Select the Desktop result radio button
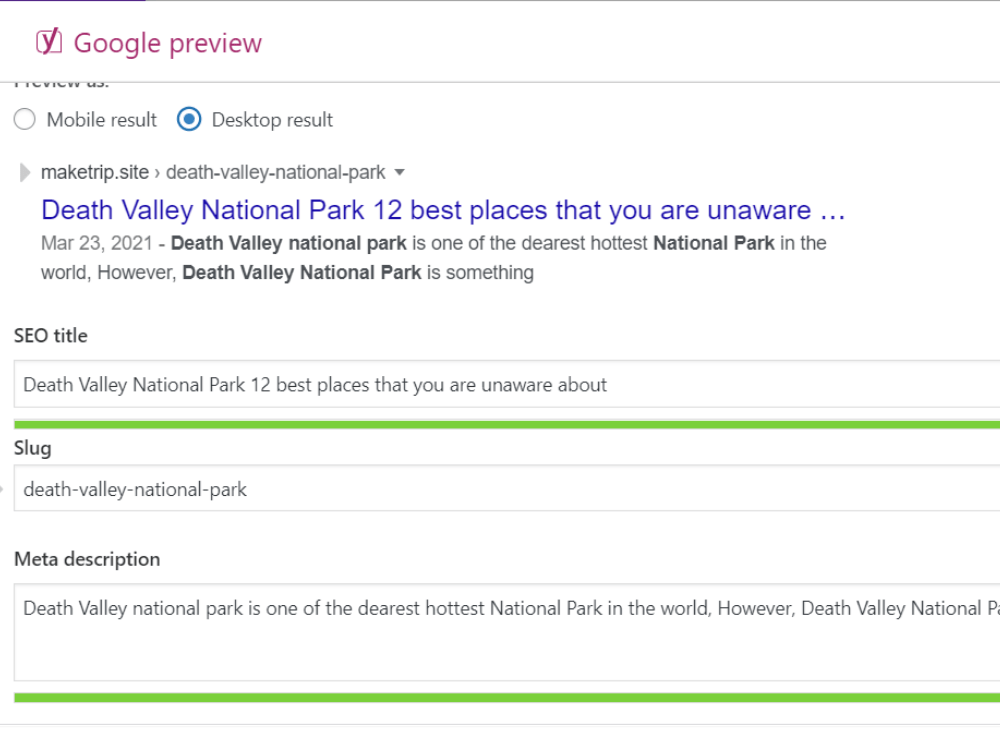 [189, 119]
